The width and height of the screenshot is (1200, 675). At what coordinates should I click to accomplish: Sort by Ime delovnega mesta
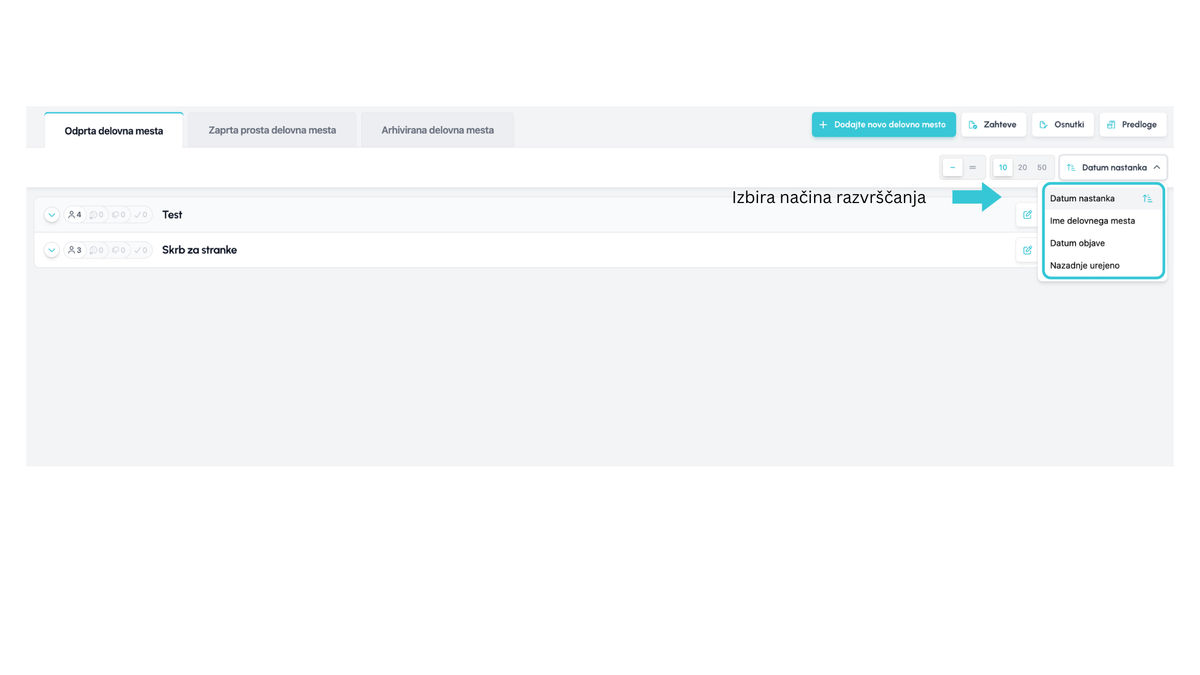pos(1092,221)
